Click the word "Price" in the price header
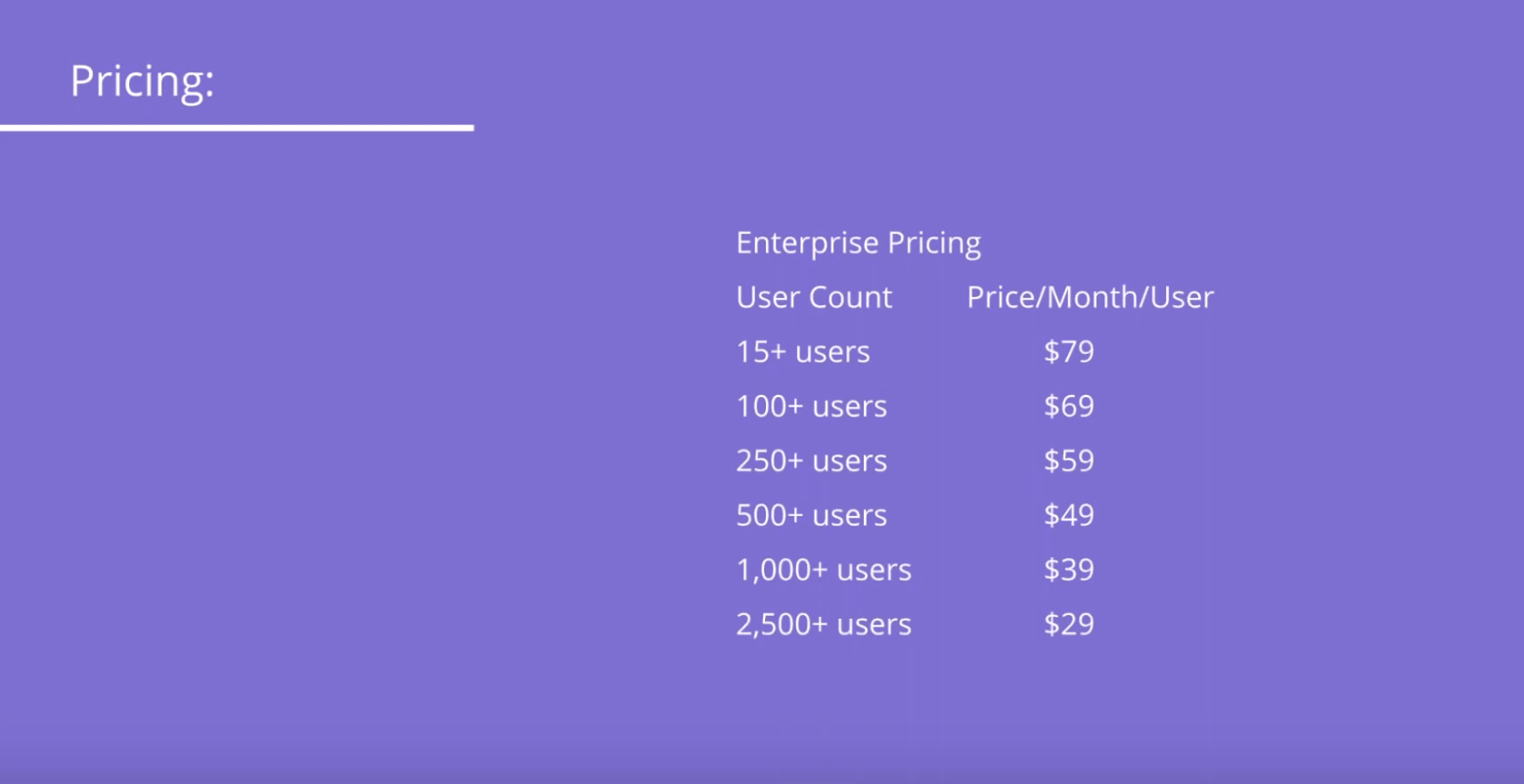The width and height of the screenshot is (1524, 784). [x=1003, y=297]
